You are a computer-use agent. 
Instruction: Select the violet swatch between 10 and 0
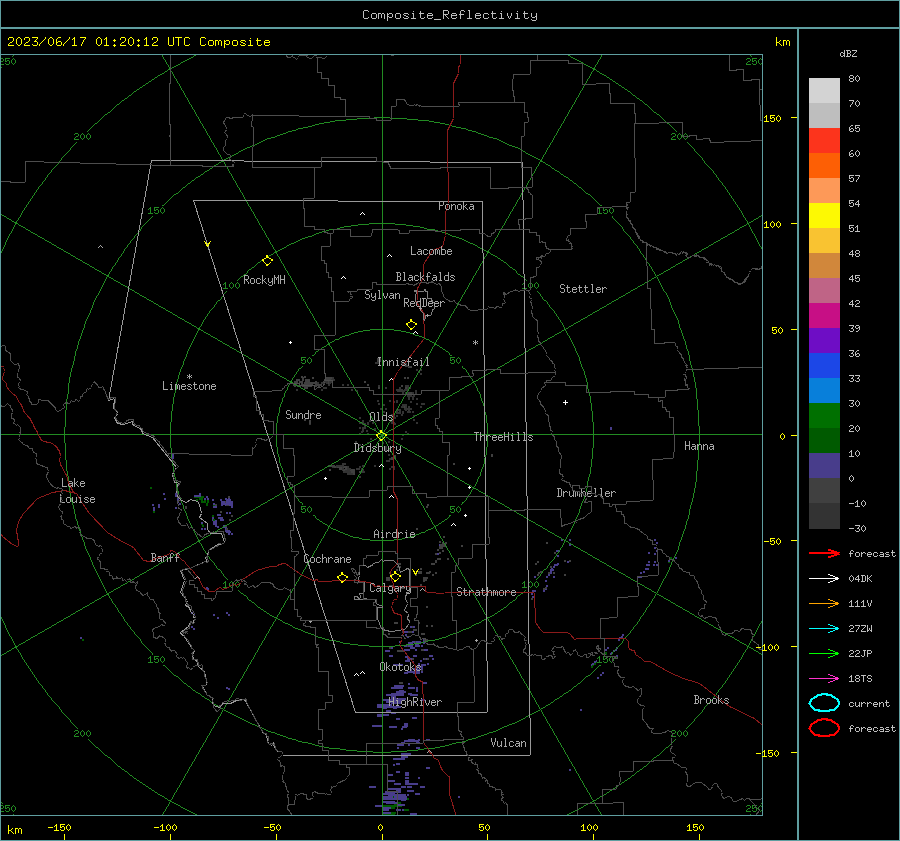click(824, 466)
